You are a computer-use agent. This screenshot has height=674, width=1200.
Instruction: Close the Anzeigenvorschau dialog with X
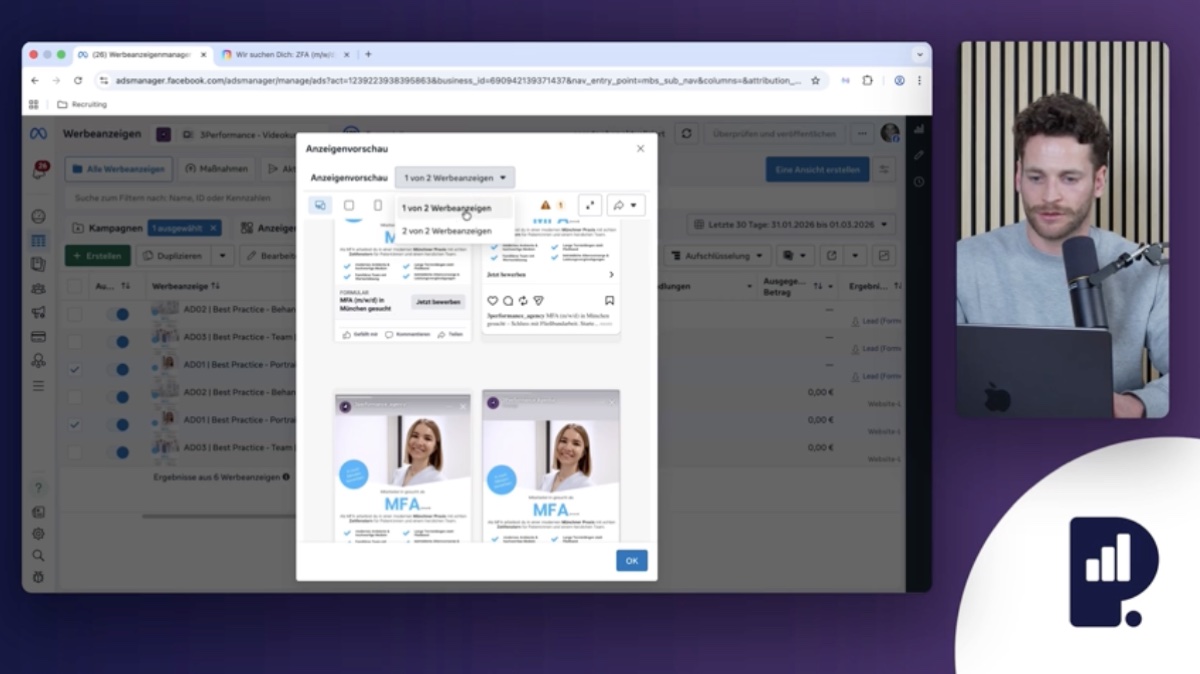pyautogui.click(x=640, y=149)
